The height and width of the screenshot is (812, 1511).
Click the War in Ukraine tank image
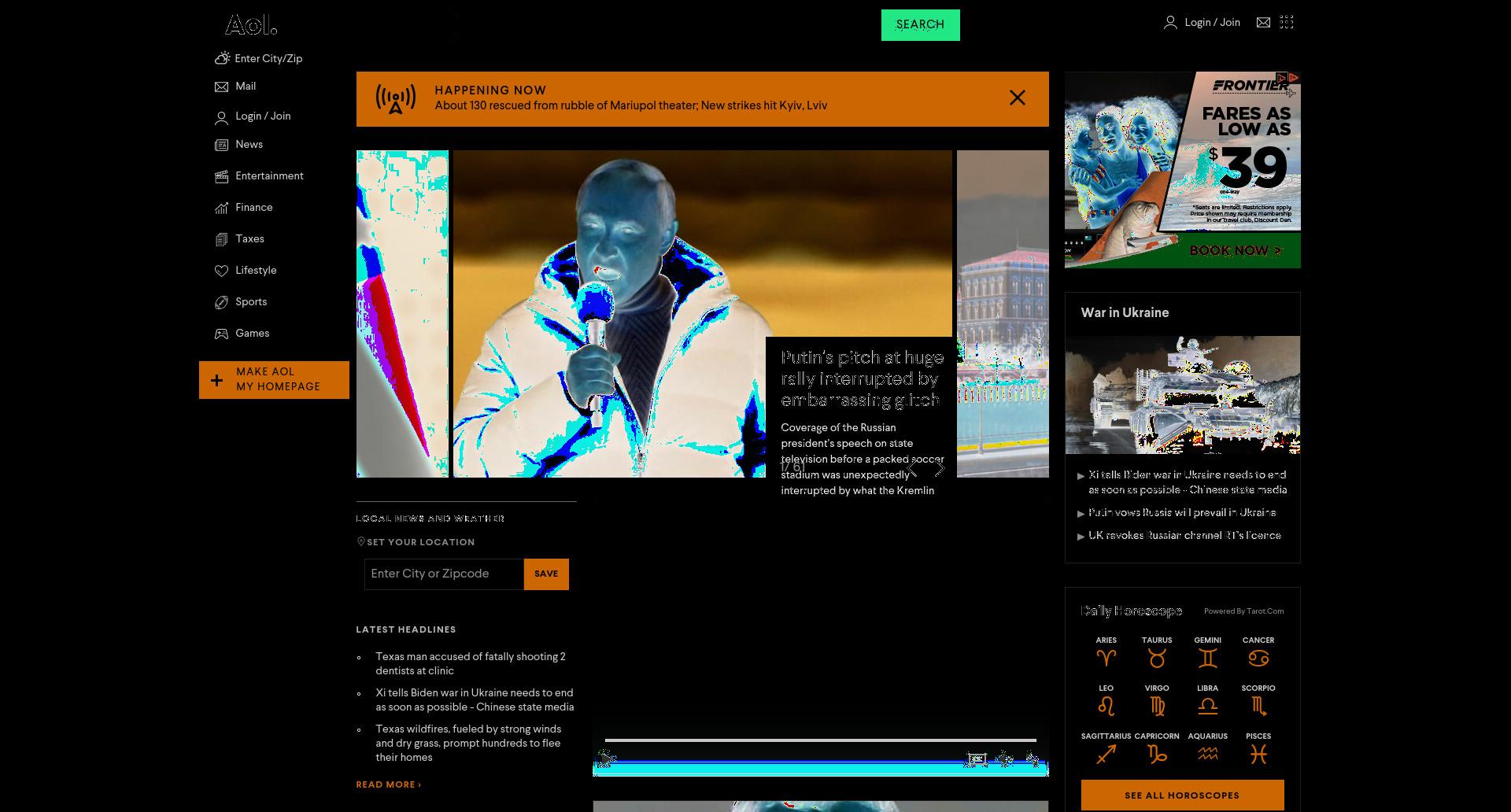[1183, 395]
